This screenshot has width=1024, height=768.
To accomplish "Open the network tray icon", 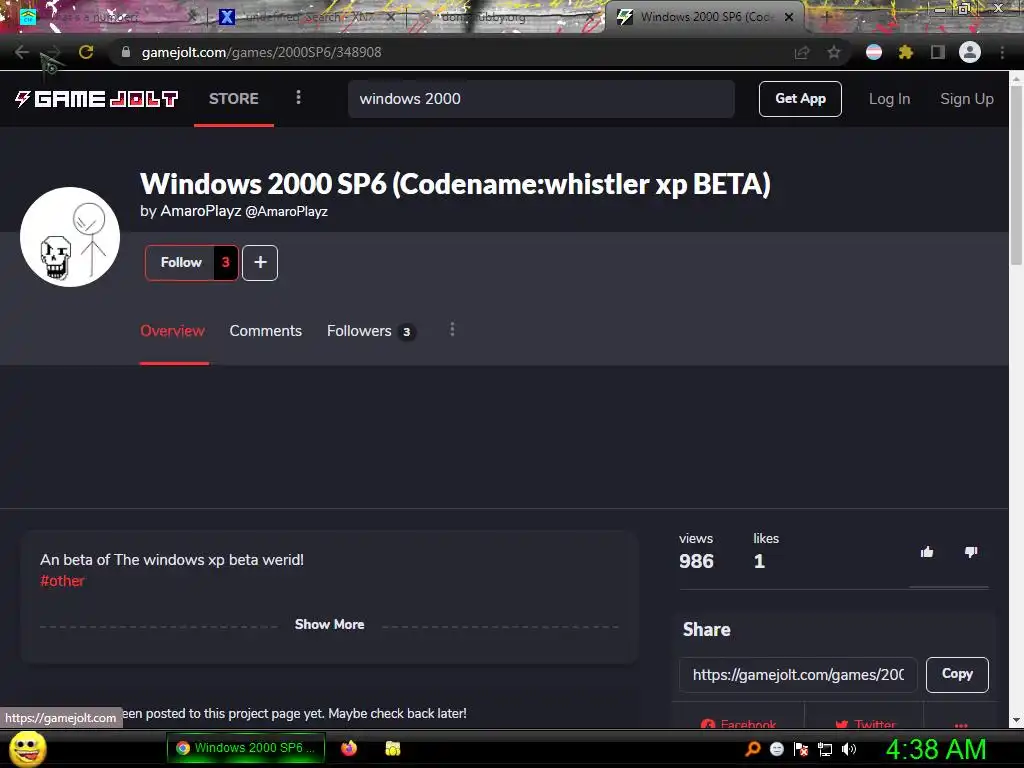I will pyautogui.click(x=825, y=749).
